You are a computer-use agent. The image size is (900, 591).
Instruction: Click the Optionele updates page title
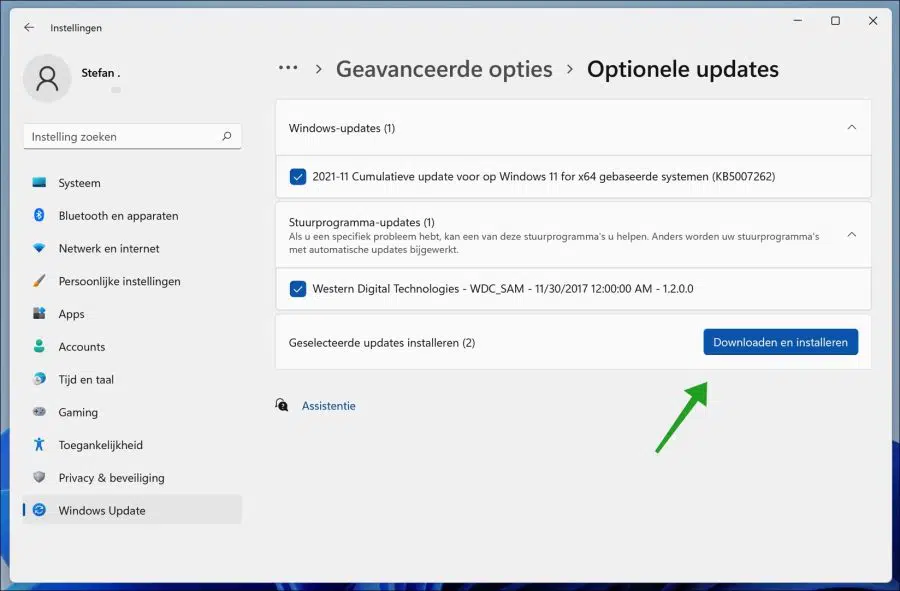(682, 69)
